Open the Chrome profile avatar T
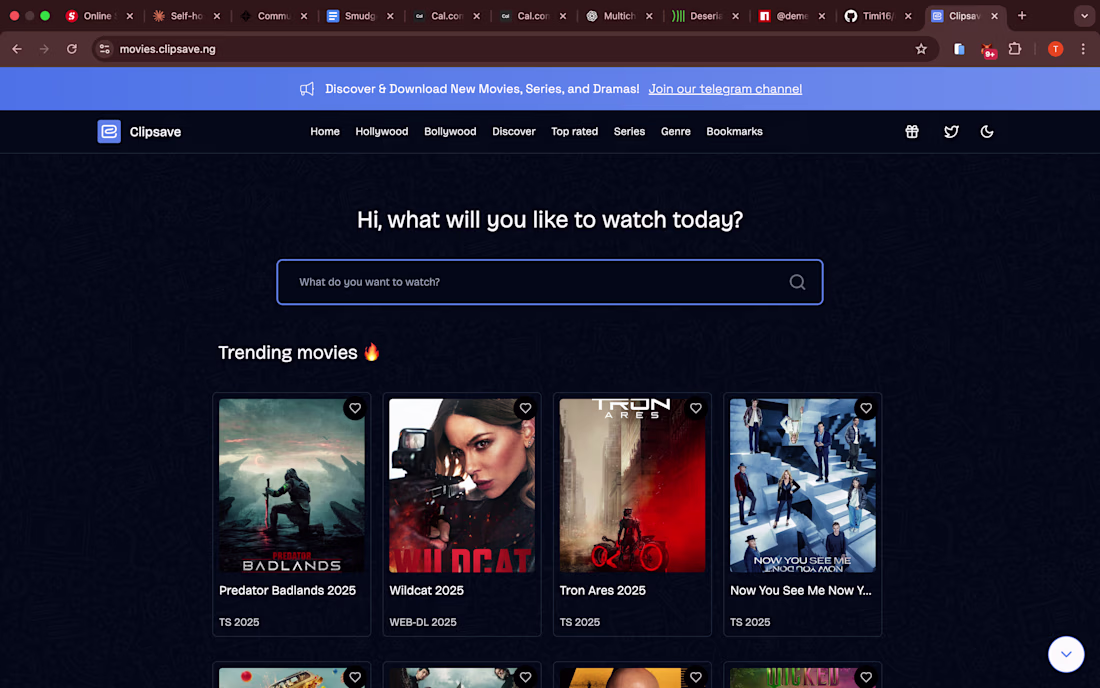This screenshot has height=688, width=1100. coord(1055,49)
